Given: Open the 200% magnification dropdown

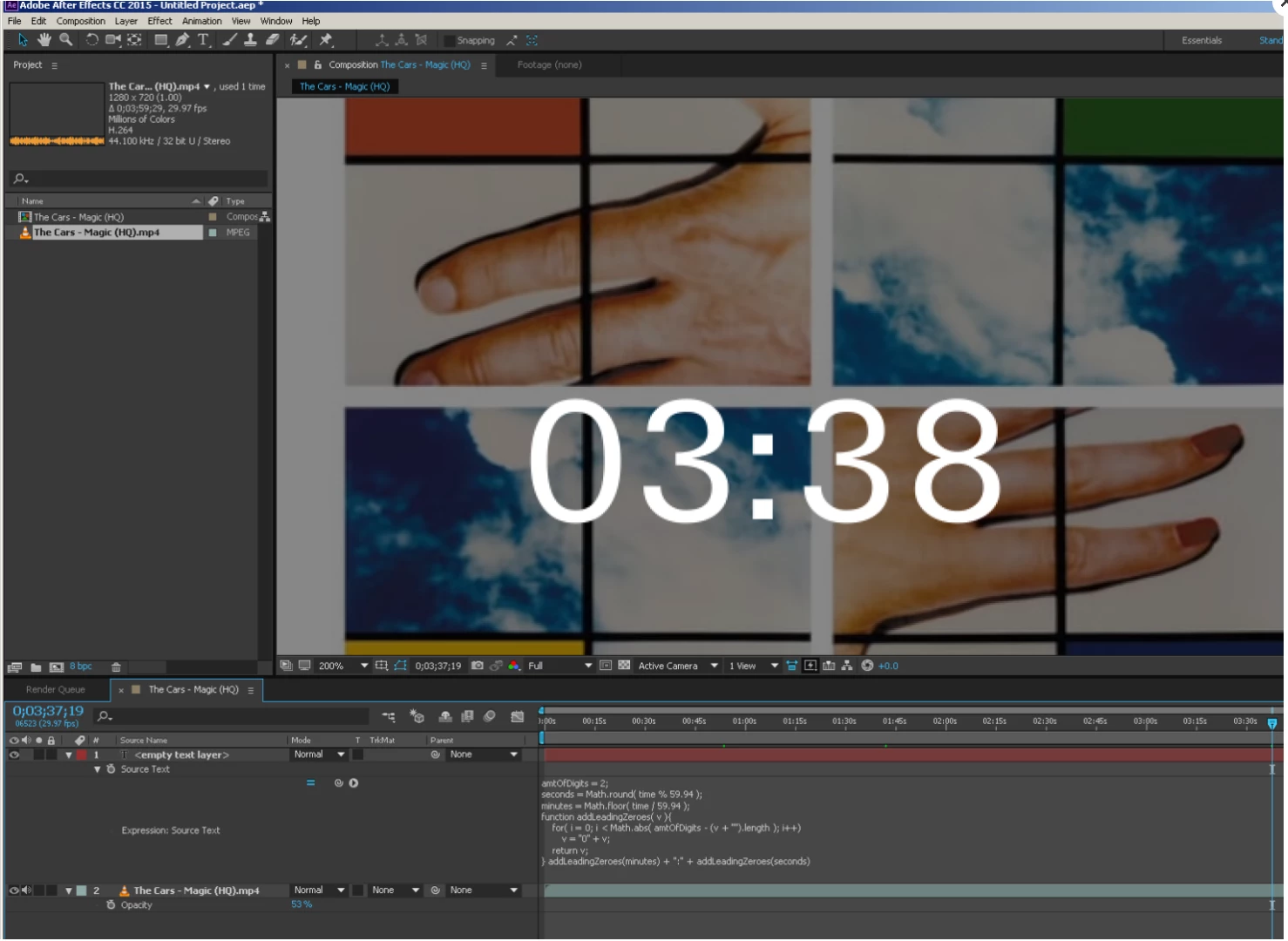Looking at the screenshot, I should 343,666.
